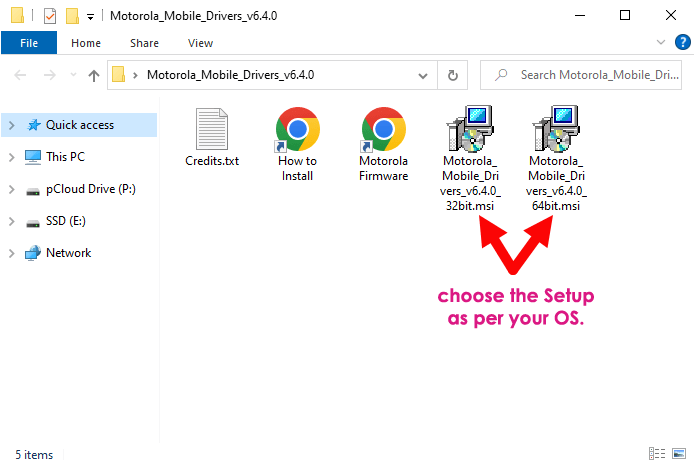
Task: Click the Back navigation arrow
Action: (20, 75)
